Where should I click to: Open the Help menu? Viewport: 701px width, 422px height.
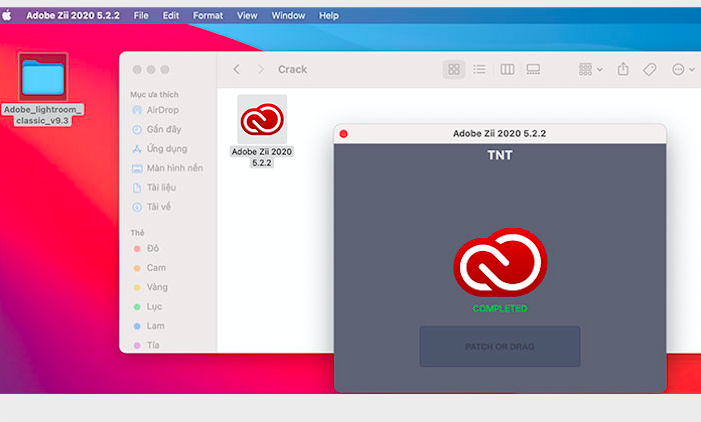click(x=329, y=16)
